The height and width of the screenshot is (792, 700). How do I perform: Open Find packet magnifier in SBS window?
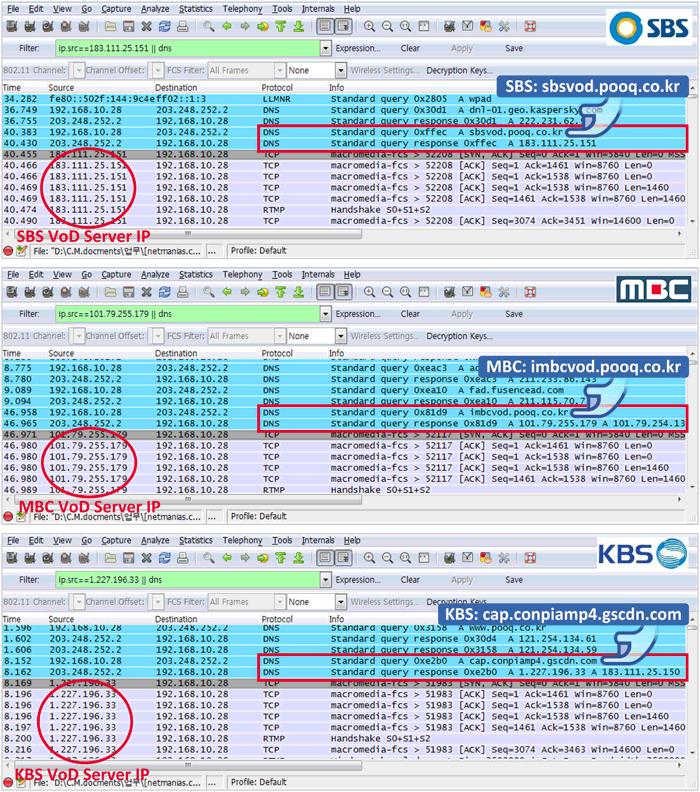point(209,26)
